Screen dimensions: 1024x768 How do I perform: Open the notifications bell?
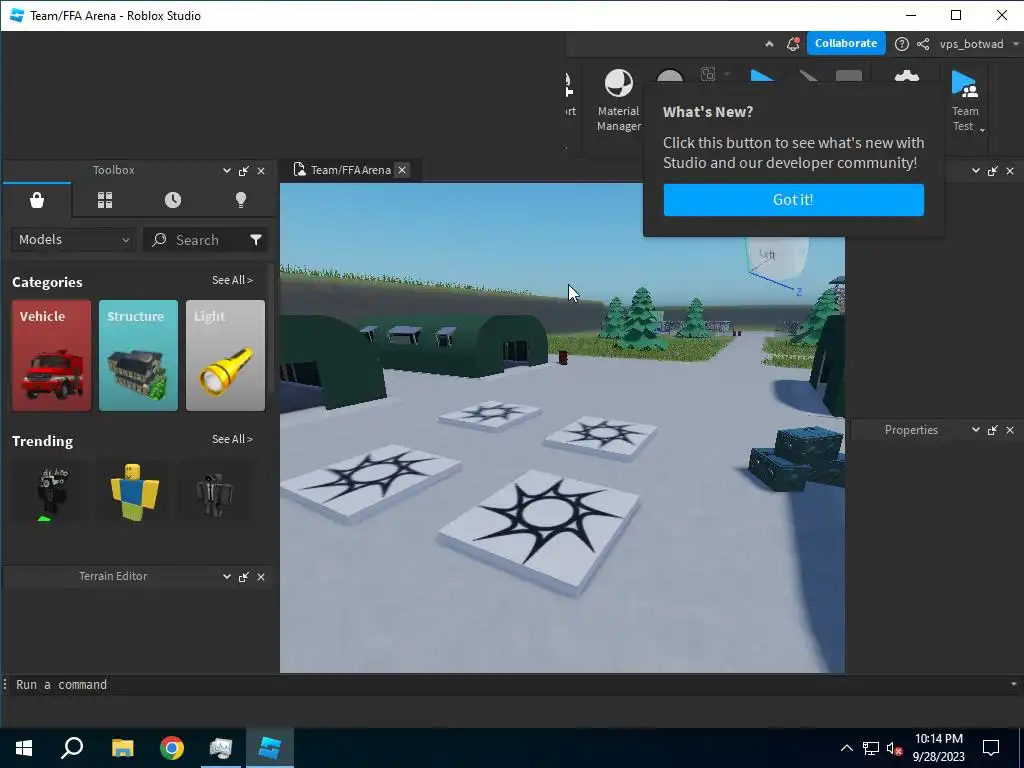793,44
